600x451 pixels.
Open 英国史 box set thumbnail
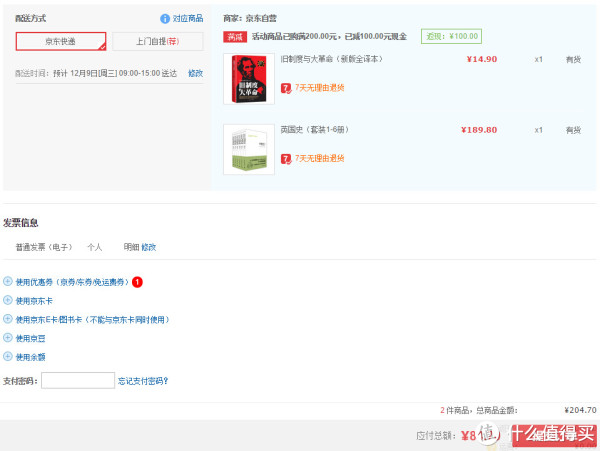point(249,150)
